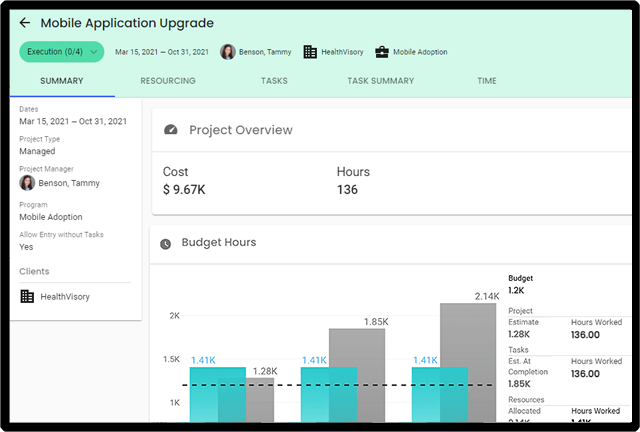
Task: Click the Mobile Adoption label in the header
Action: click(x=420, y=52)
